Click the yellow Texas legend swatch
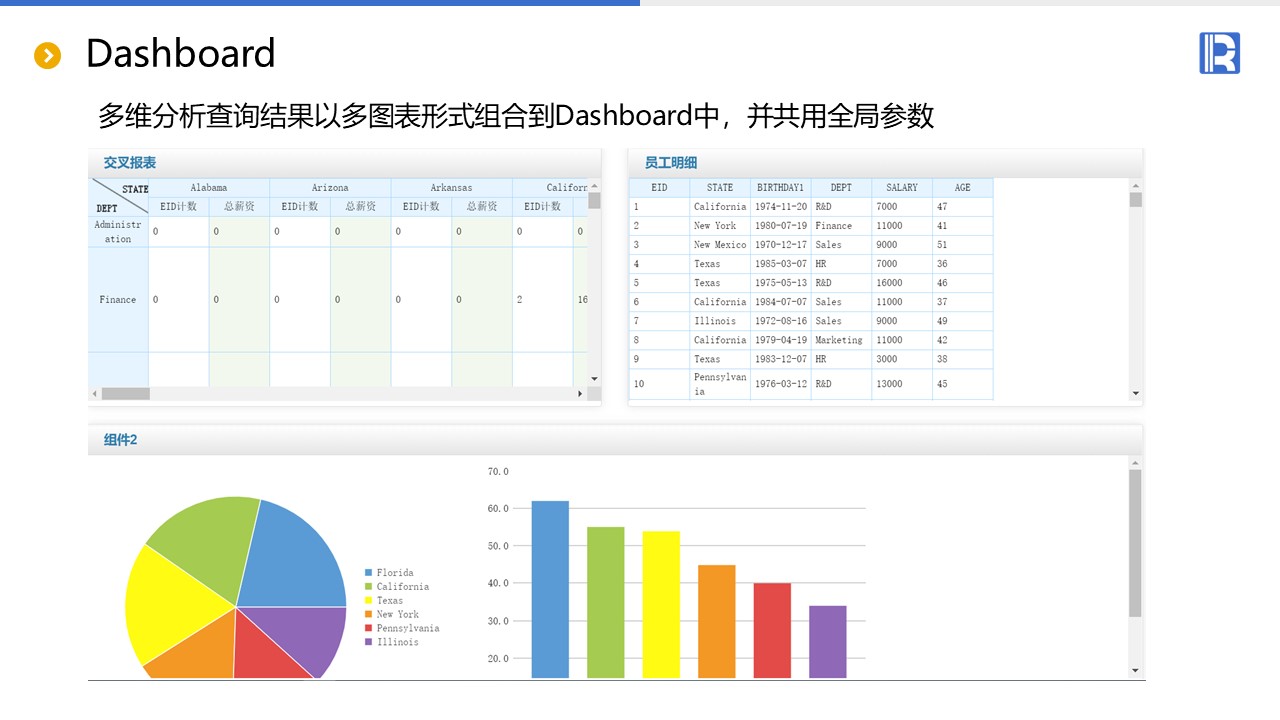Viewport: 1280px width, 720px height. (369, 601)
